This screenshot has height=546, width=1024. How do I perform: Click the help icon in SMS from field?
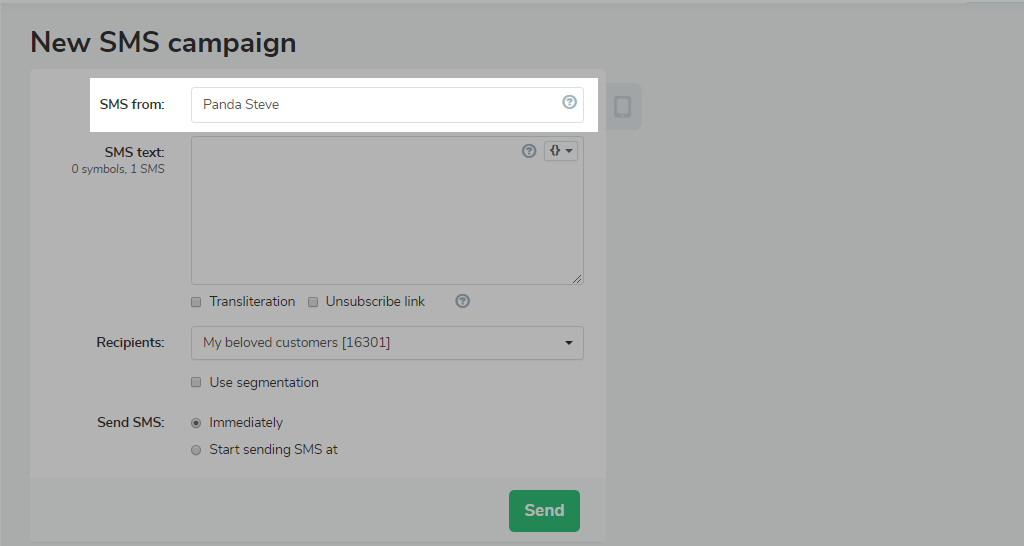click(569, 102)
